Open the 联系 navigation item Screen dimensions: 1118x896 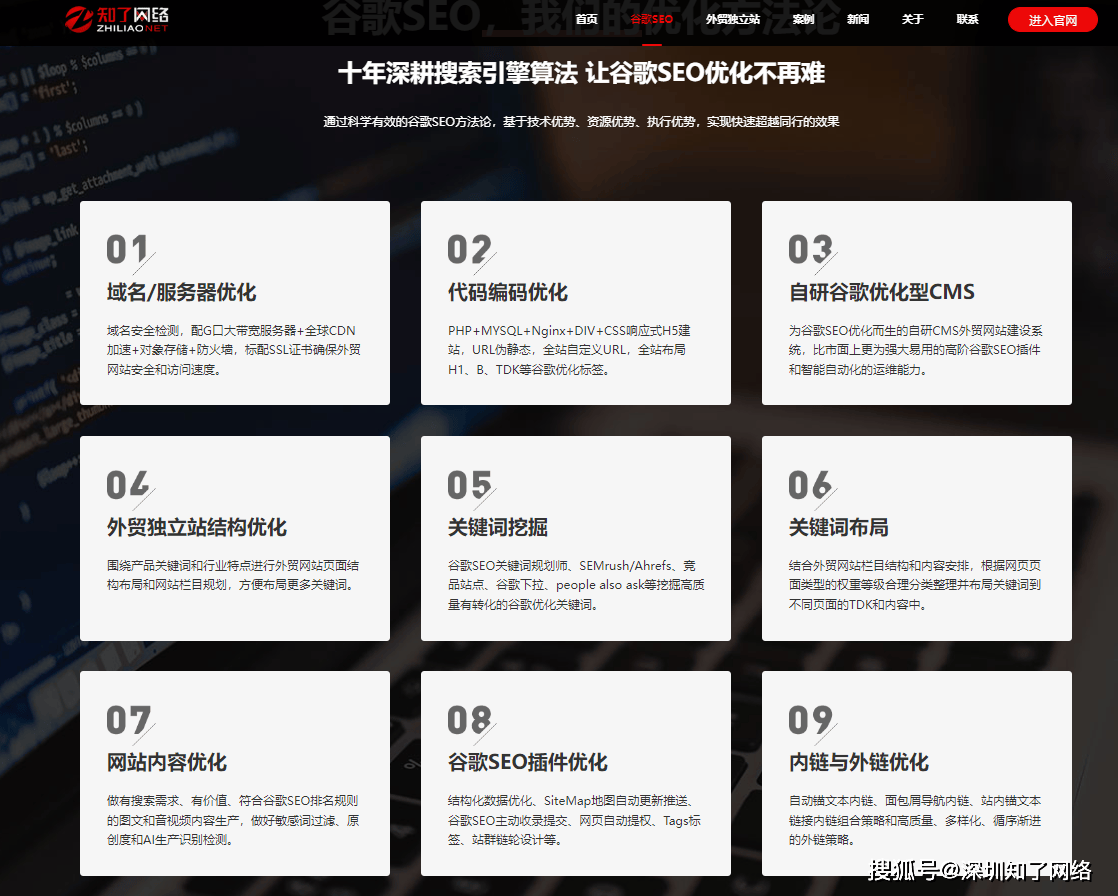[x=966, y=19]
